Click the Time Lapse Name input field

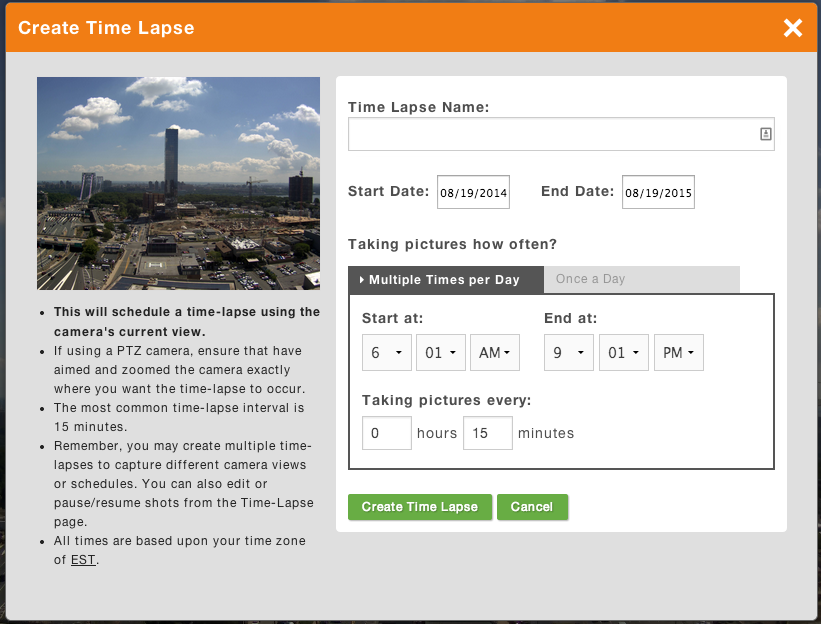pyautogui.click(x=561, y=134)
